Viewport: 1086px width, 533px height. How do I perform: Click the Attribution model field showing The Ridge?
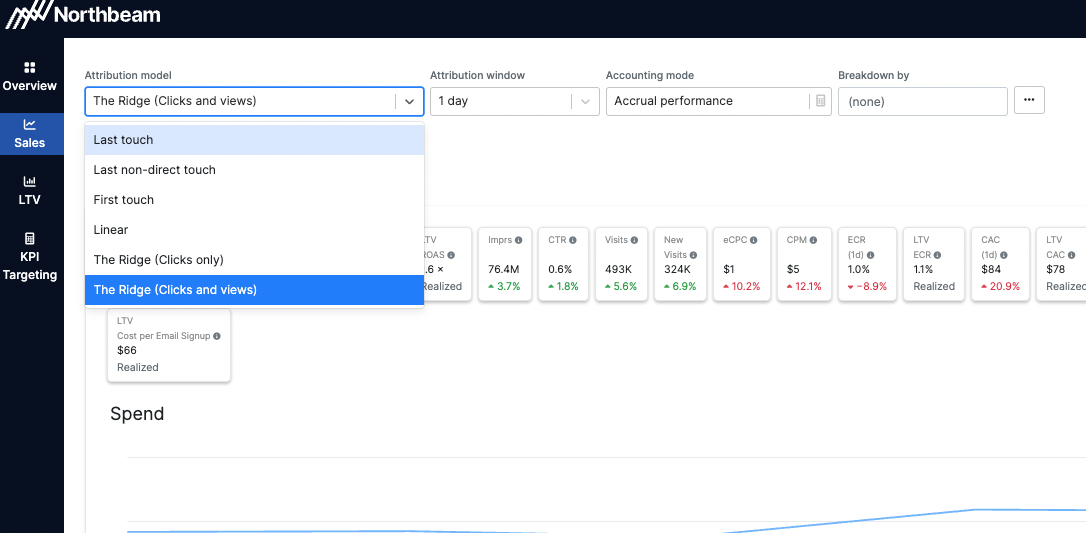pyautogui.click(x=254, y=101)
